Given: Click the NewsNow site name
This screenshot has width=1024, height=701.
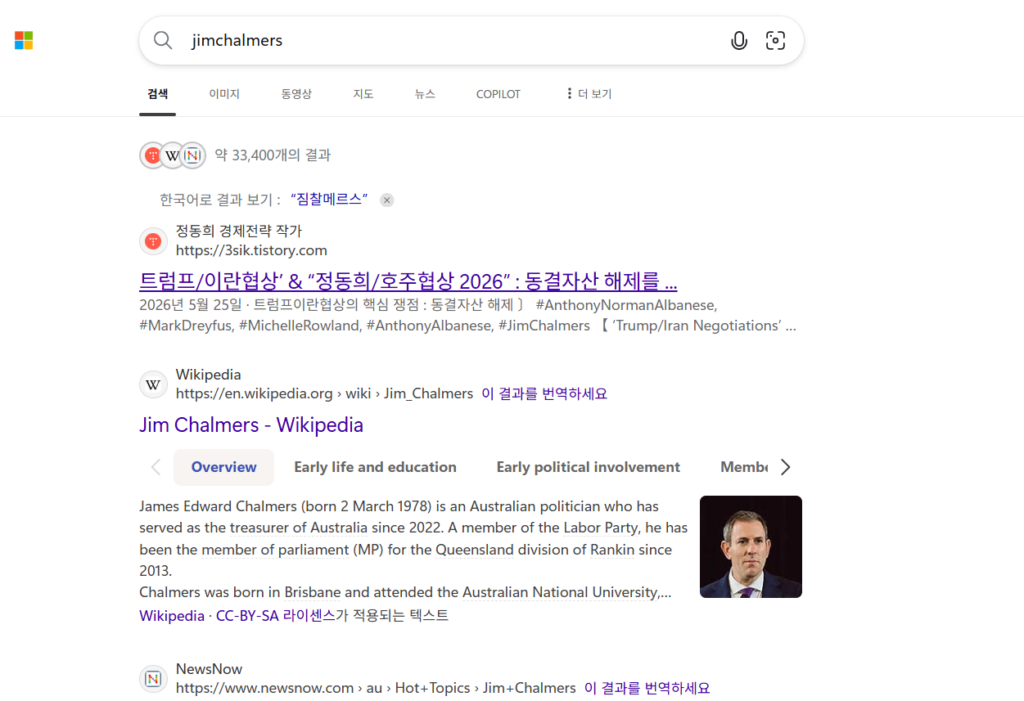Looking at the screenshot, I should 209,669.
